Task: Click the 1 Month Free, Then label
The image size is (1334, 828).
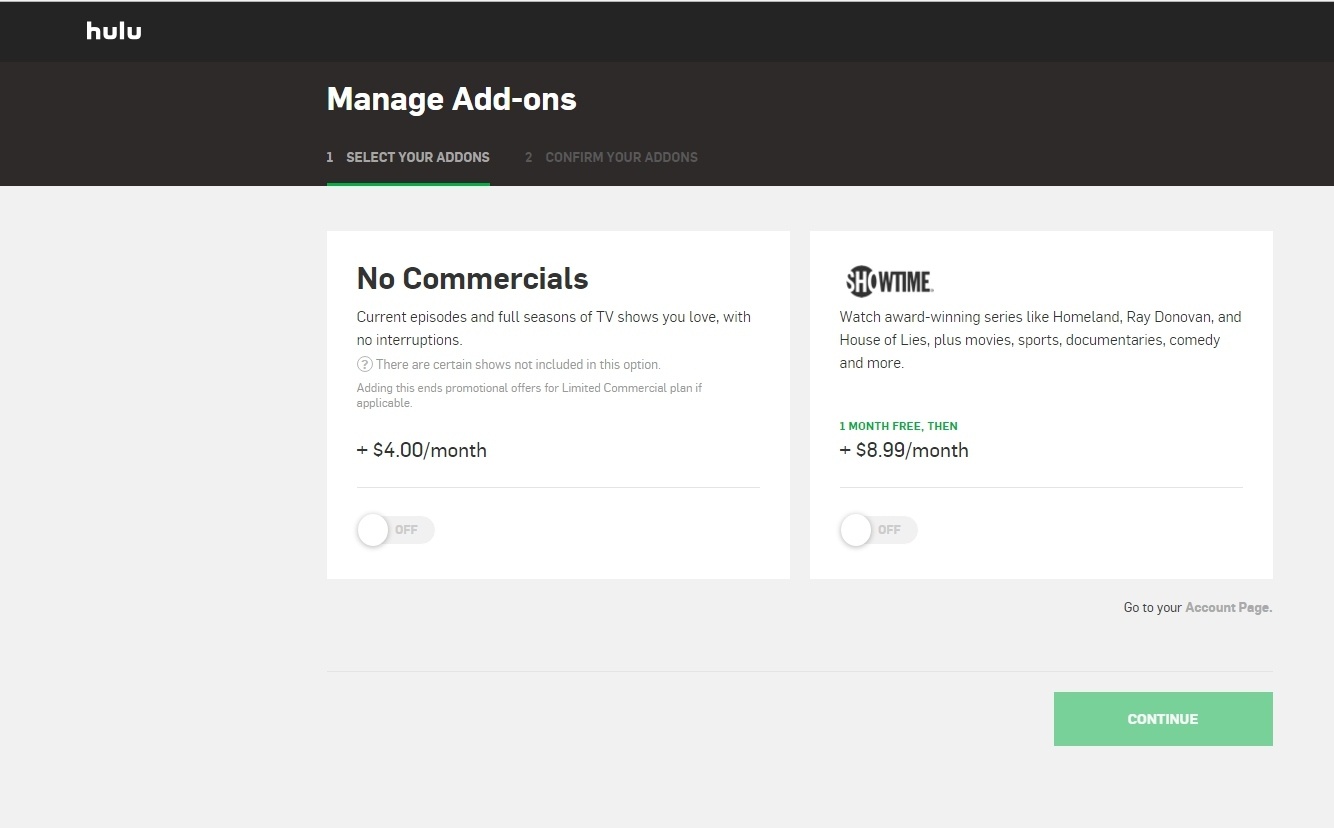Action: point(898,426)
